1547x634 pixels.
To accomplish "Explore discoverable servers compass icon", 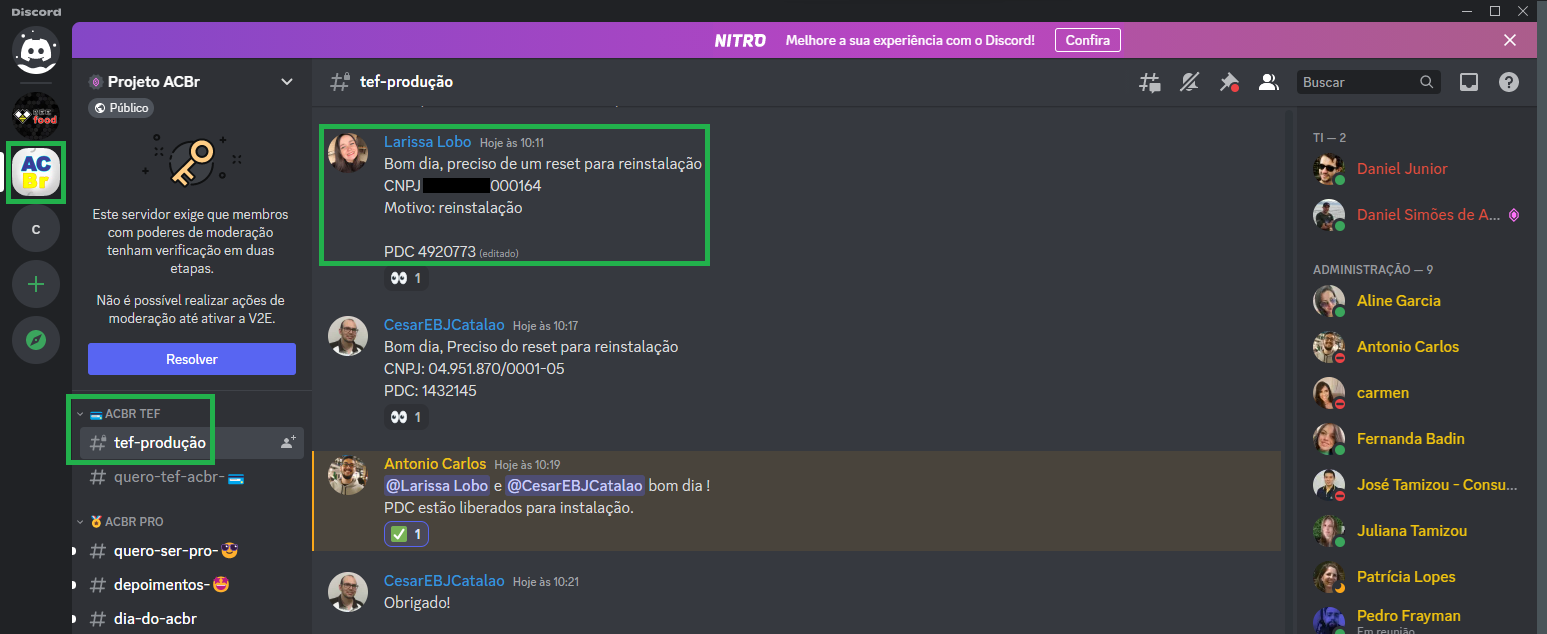I will [36, 340].
